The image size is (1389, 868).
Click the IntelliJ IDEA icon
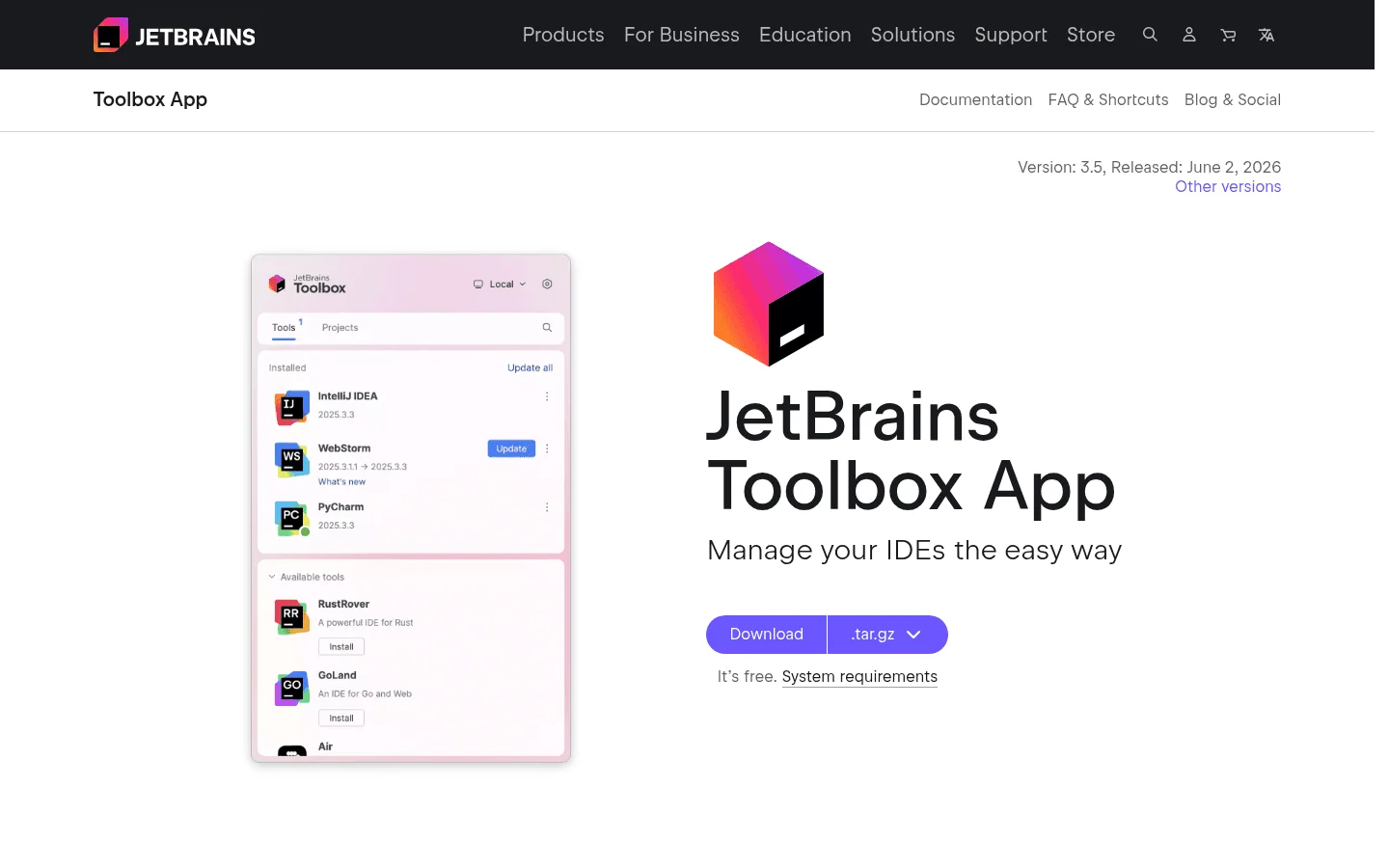point(291,407)
